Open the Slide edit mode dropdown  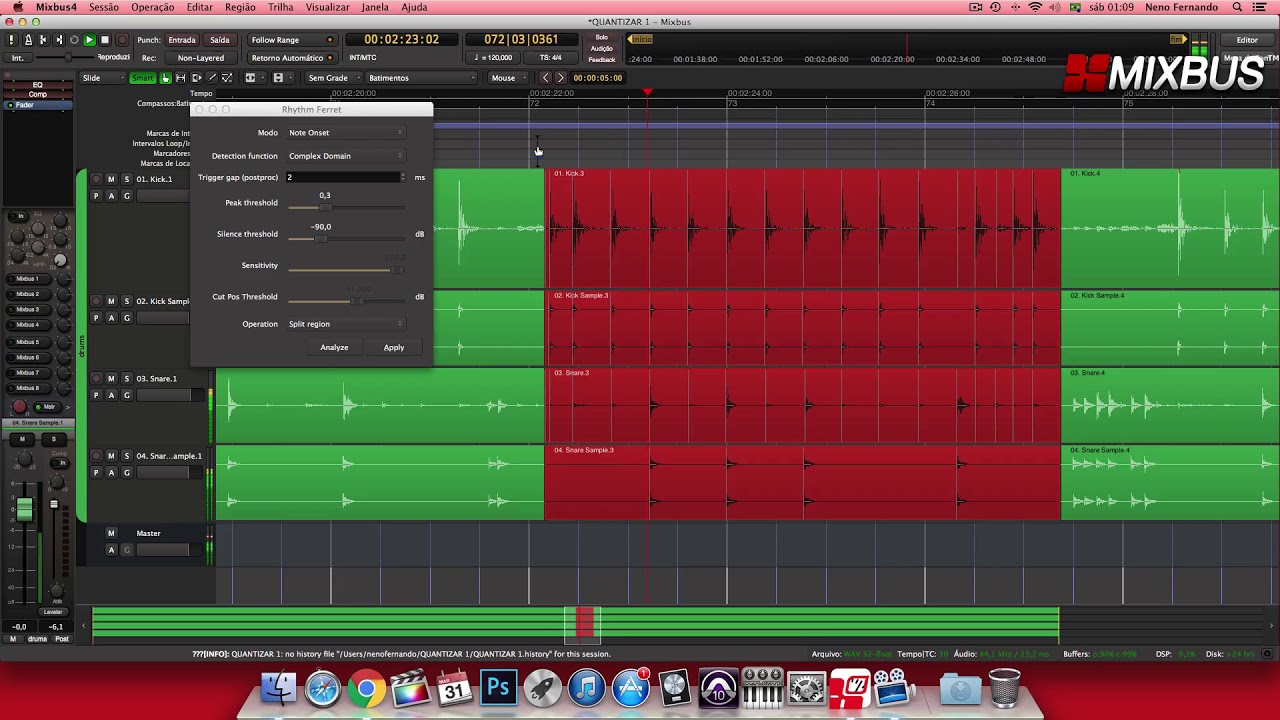point(103,78)
